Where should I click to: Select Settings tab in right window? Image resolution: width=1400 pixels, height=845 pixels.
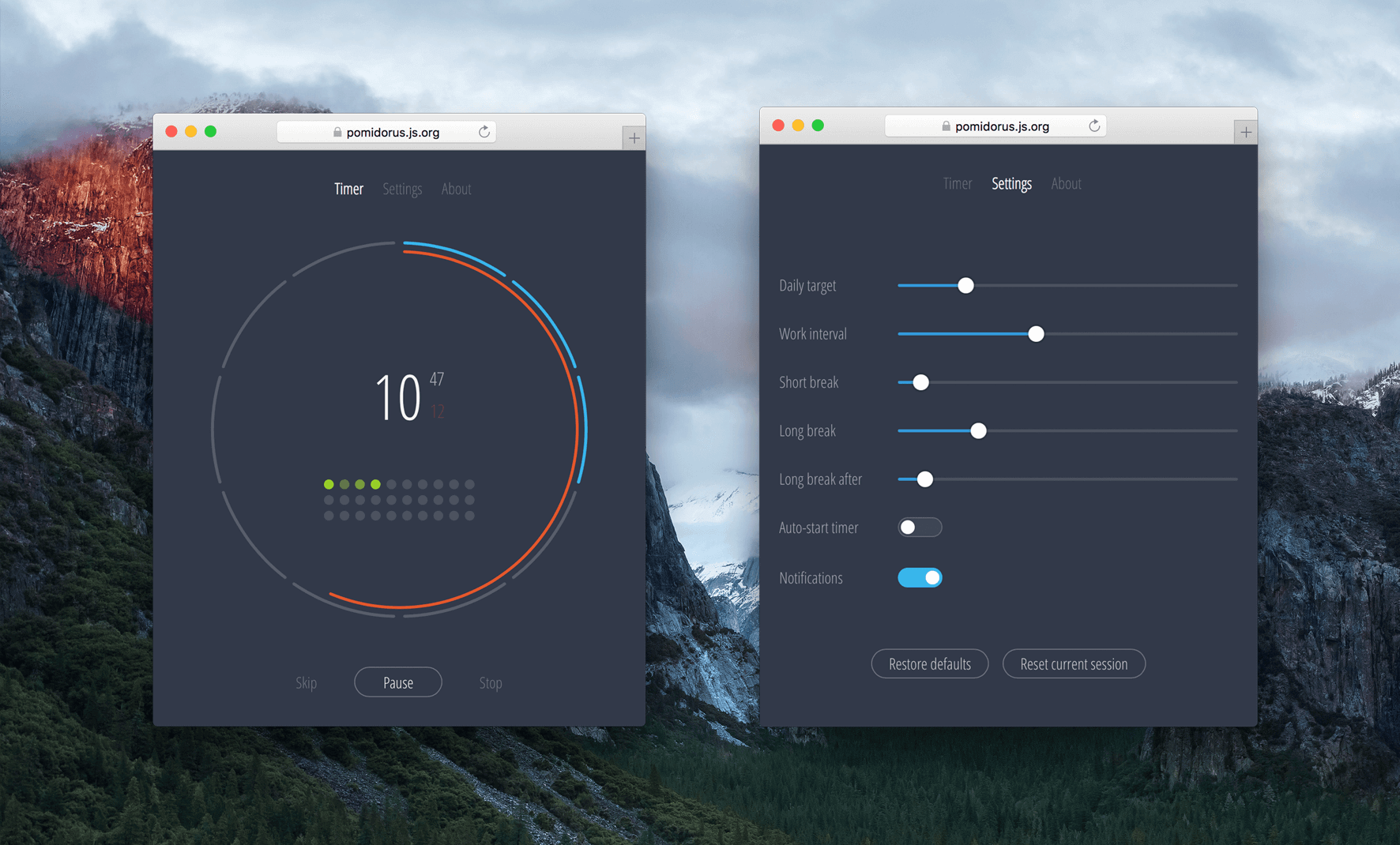[x=1011, y=184]
